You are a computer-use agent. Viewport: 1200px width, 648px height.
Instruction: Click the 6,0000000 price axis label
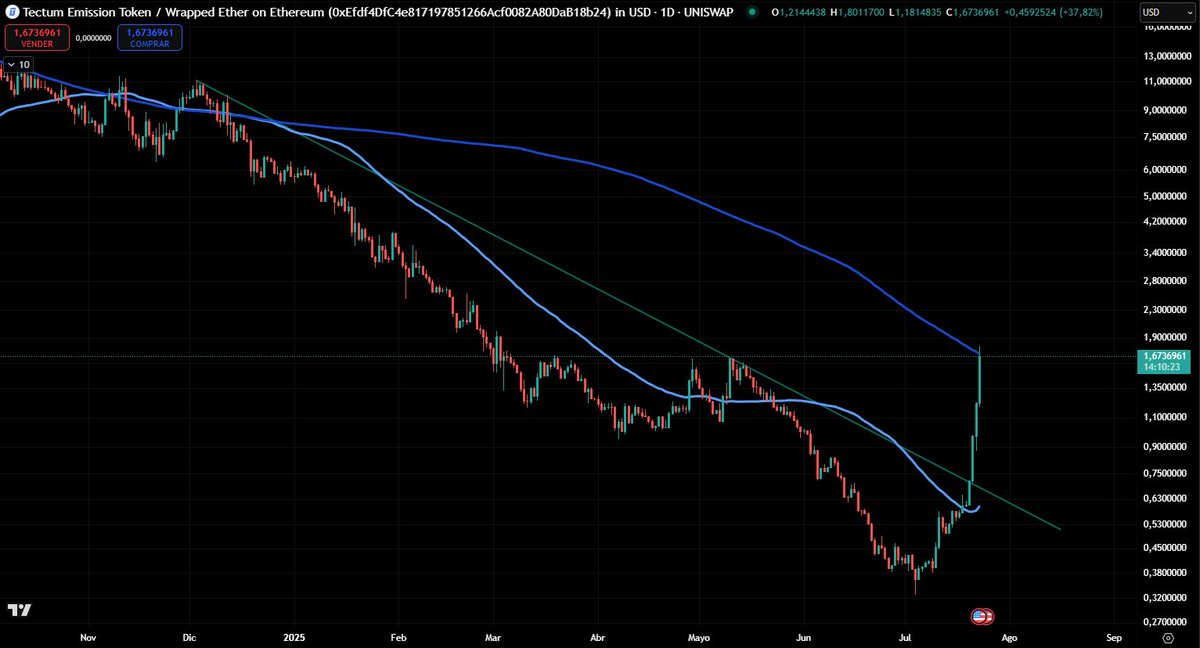point(1163,170)
